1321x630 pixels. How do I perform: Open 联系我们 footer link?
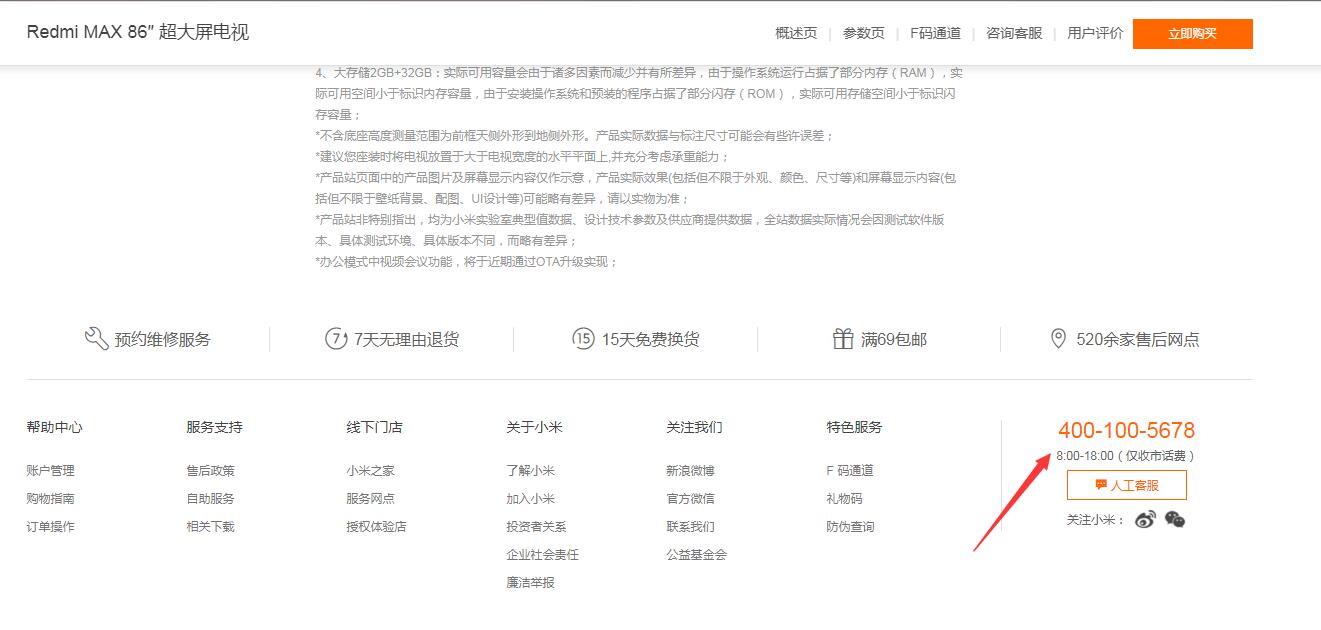691,526
